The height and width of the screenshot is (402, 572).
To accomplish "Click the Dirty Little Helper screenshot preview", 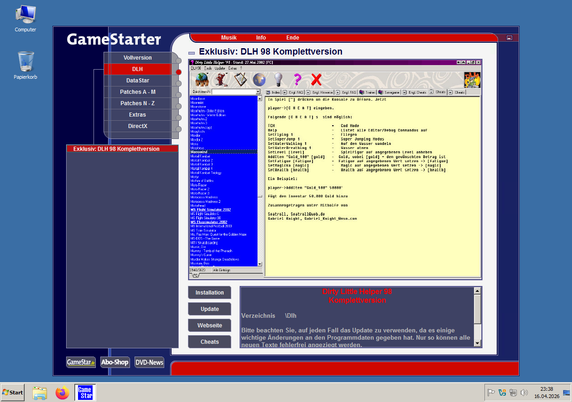I will [335, 169].
